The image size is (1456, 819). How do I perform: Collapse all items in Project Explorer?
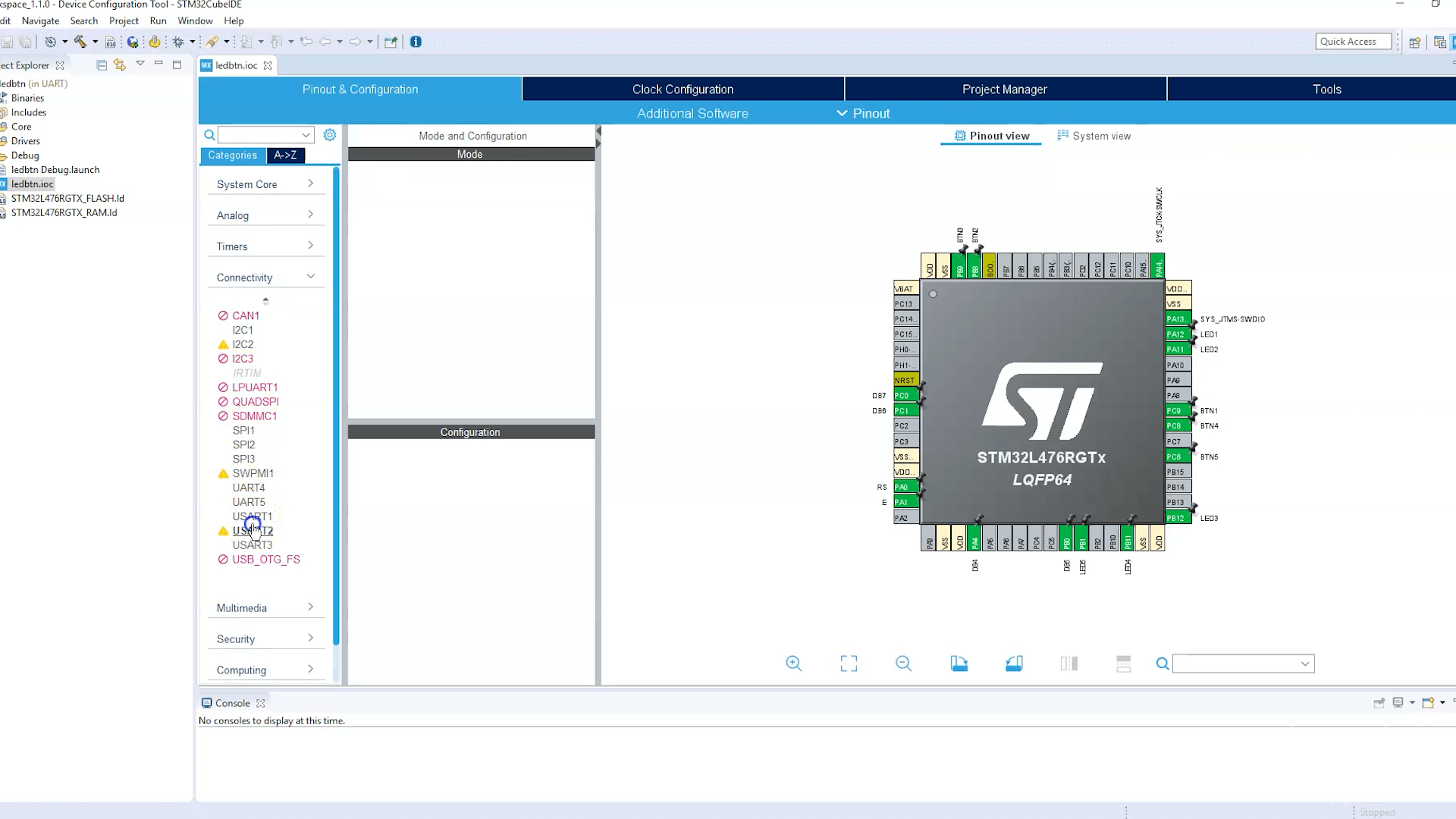tap(102, 65)
